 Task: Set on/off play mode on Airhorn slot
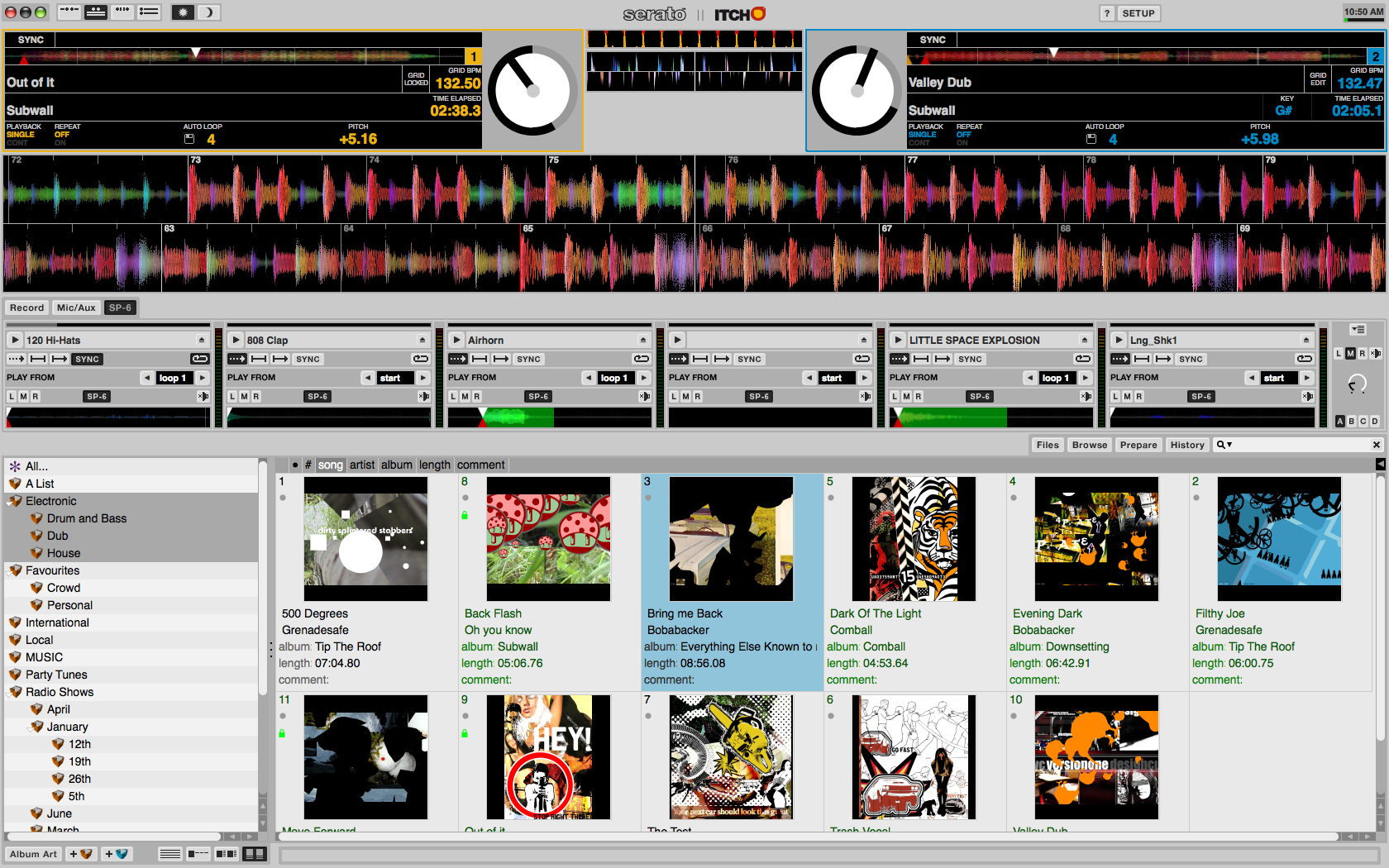[501, 359]
